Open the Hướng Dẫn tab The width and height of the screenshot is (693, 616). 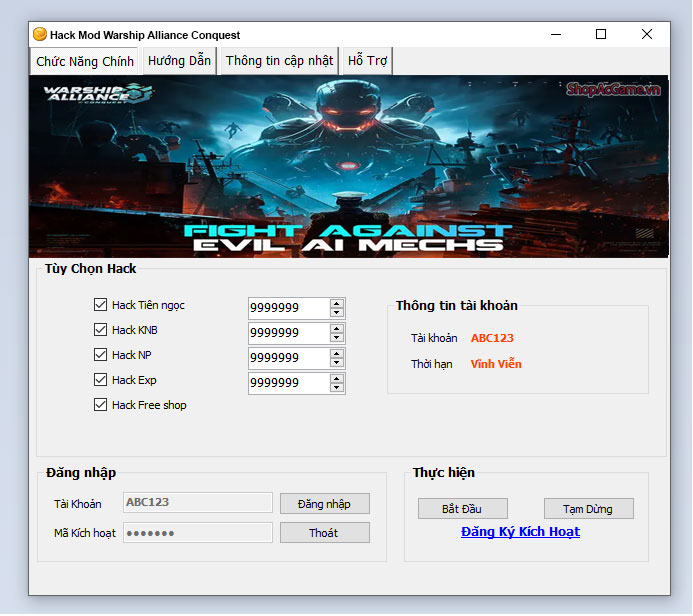179,61
